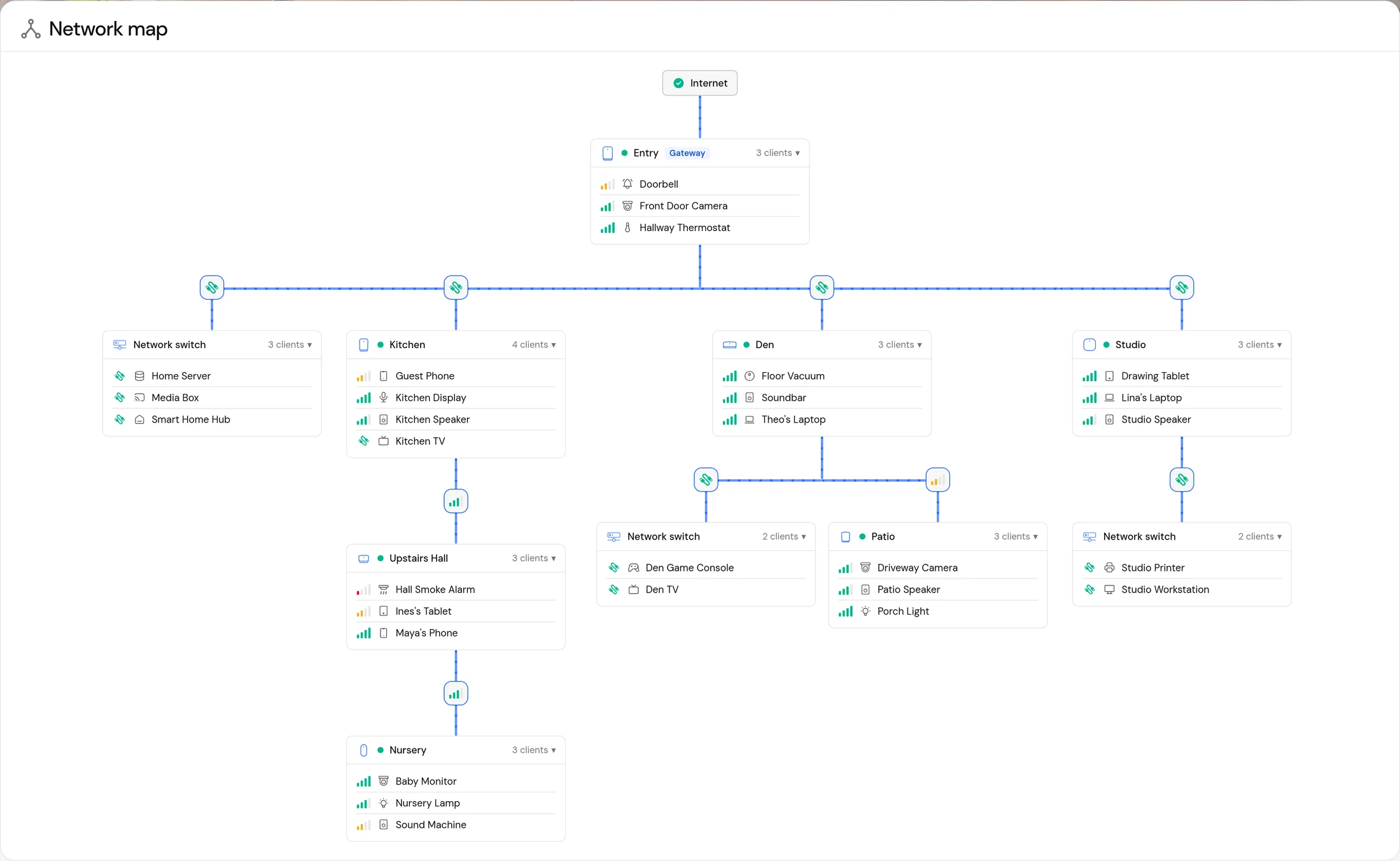Click the wired link badge above Network switch with Home Server
Screen dimensions: 1400x861
(212, 288)
